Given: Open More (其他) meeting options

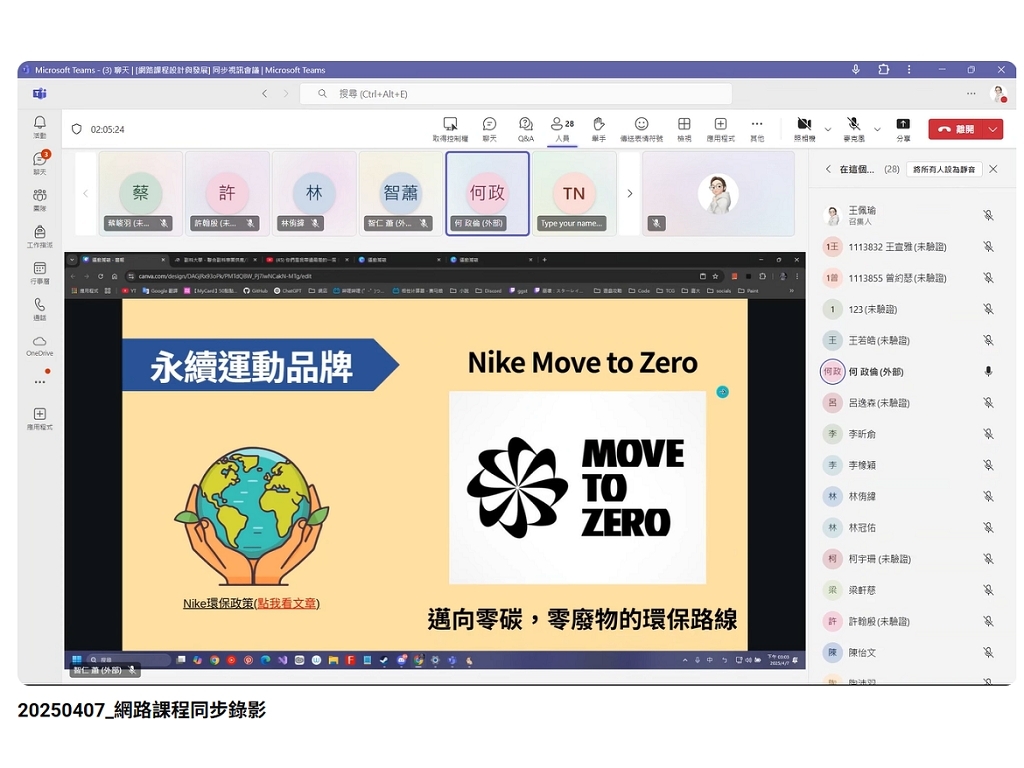Looking at the screenshot, I should (757, 129).
